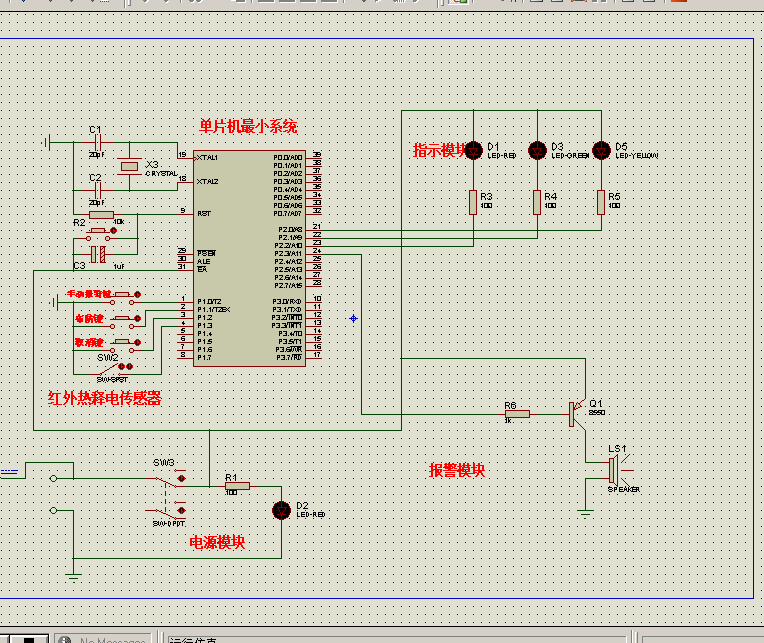The image size is (764, 643).
Task: Click the 单片机最小系统 title label
Action: (x=248, y=127)
